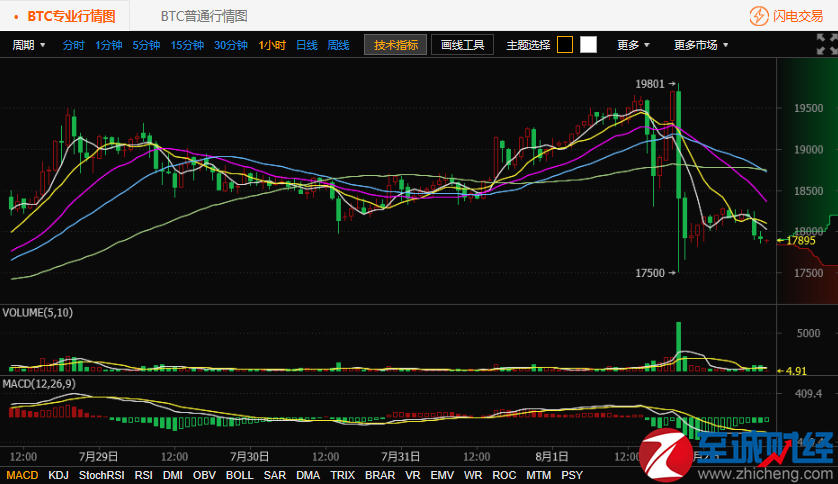Select the black theme swatch
Screen dimensions: 838x484
point(565,45)
